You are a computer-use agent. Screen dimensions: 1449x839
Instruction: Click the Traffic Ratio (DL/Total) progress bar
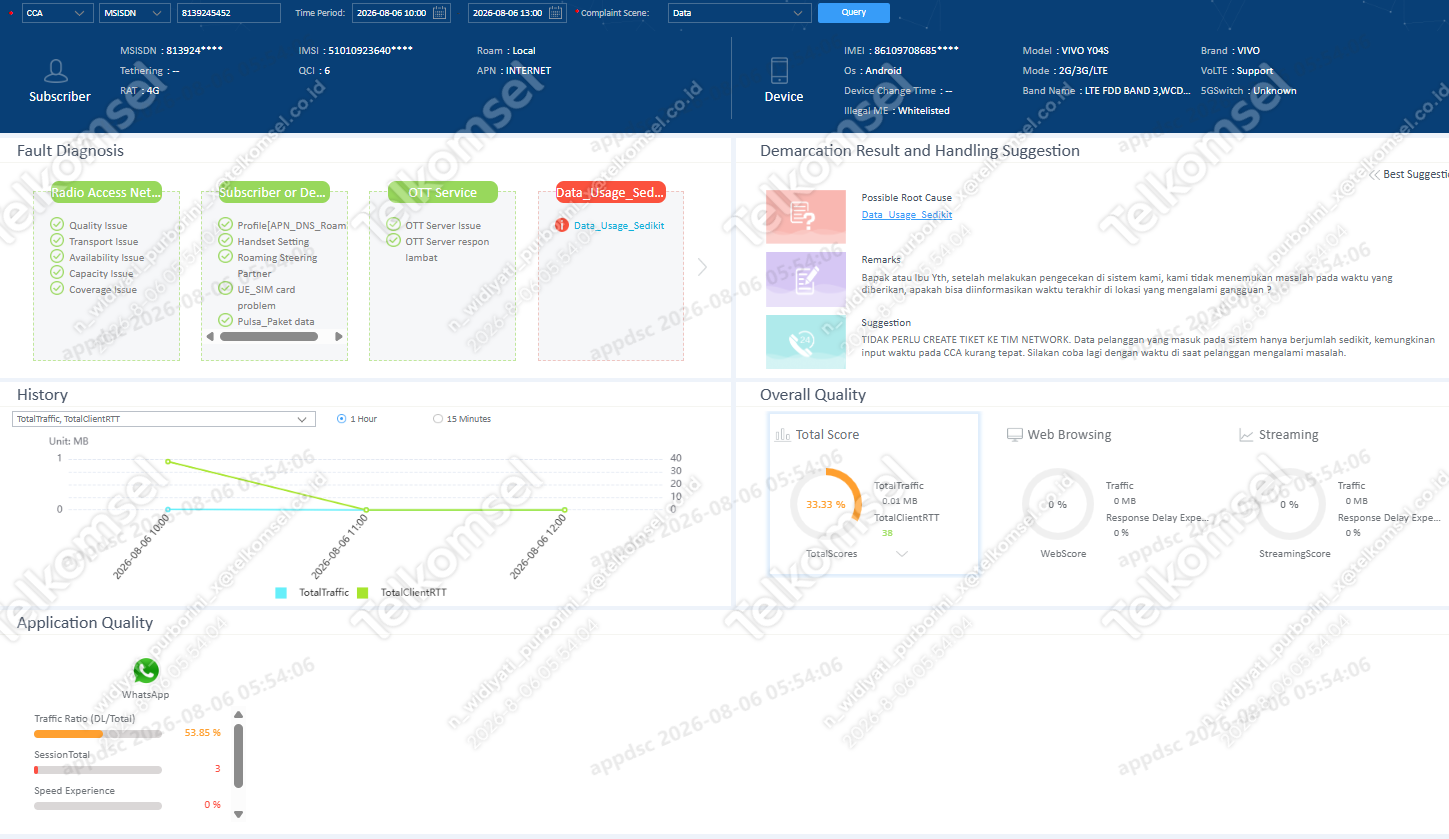(98, 734)
